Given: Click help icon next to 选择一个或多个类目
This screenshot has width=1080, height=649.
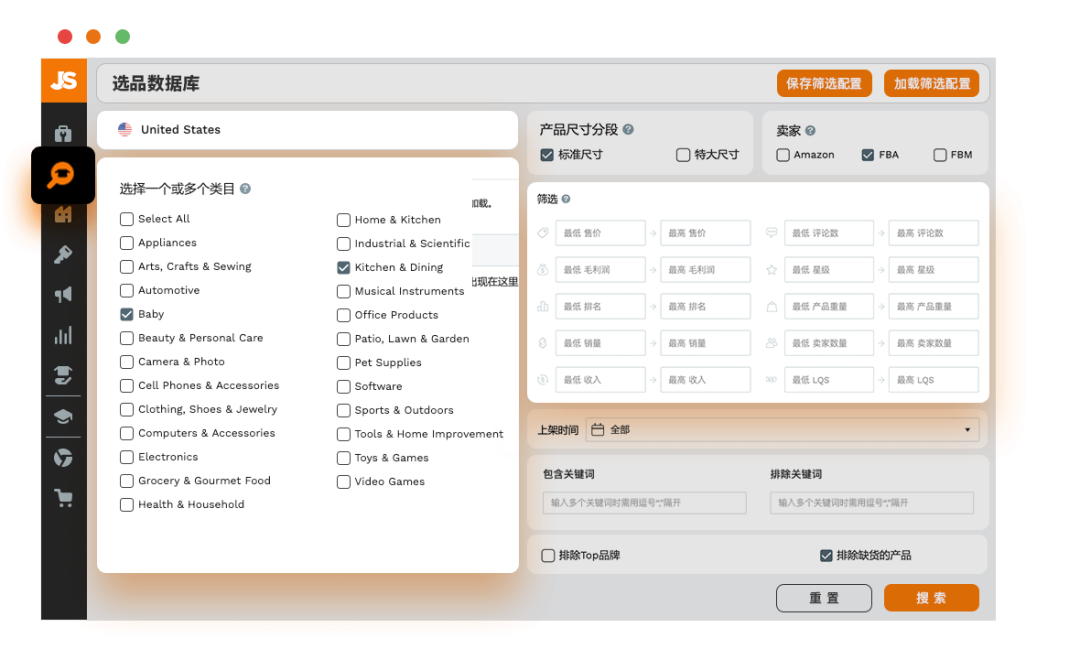Looking at the screenshot, I should 245,189.
